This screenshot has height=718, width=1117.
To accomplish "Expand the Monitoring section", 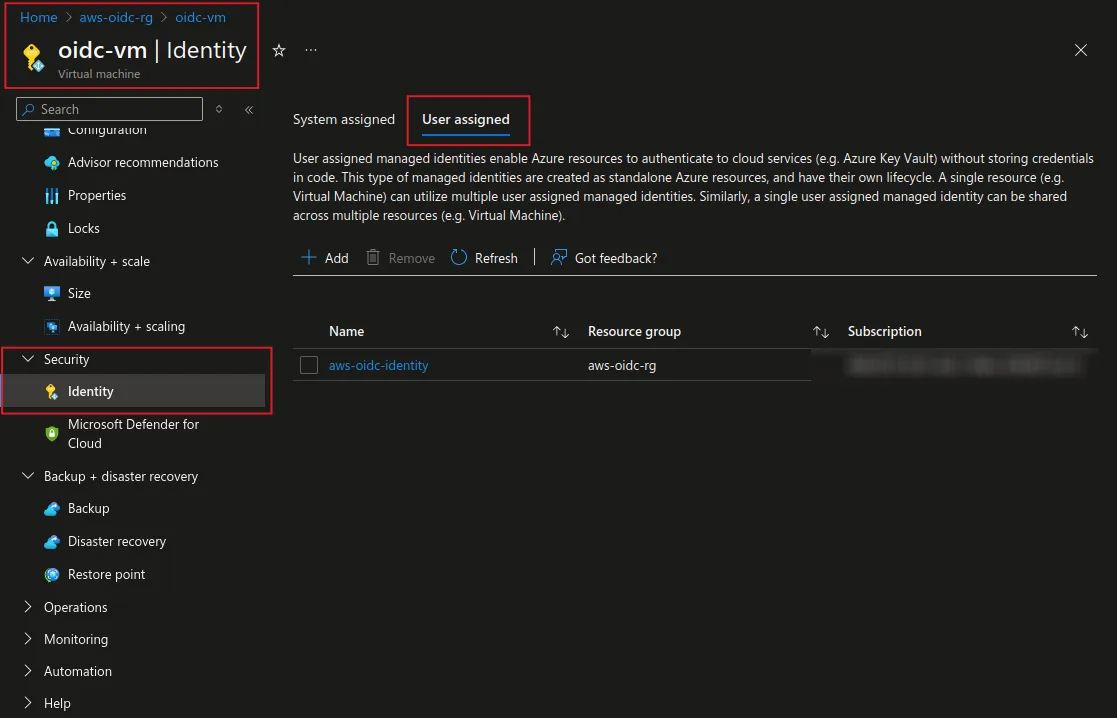I will pos(28,639).
